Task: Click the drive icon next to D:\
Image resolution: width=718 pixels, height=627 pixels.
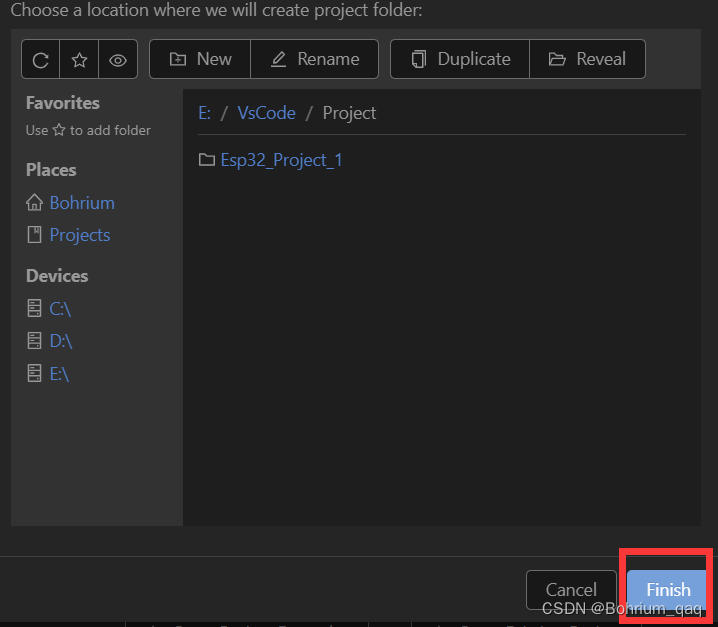Action: (x=34, y=340)
